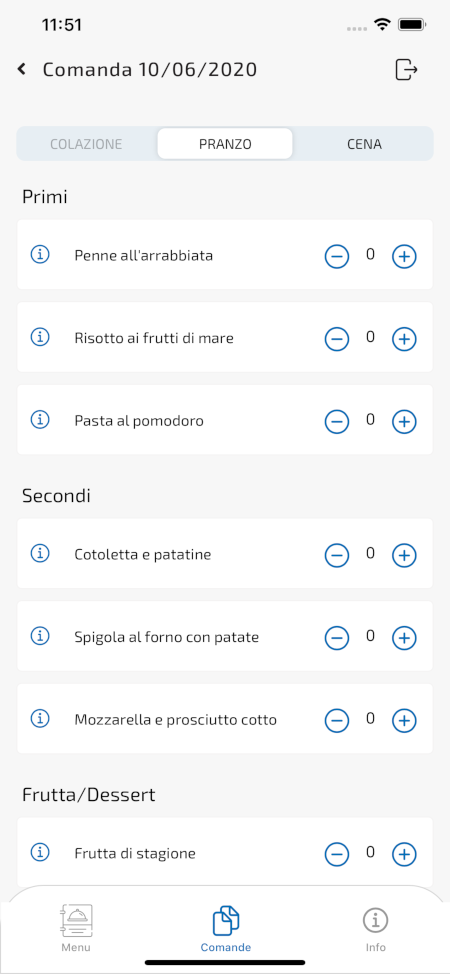Decrease Penne all'arrabbiata quantity
450x974 pixels.
(337, 257)
